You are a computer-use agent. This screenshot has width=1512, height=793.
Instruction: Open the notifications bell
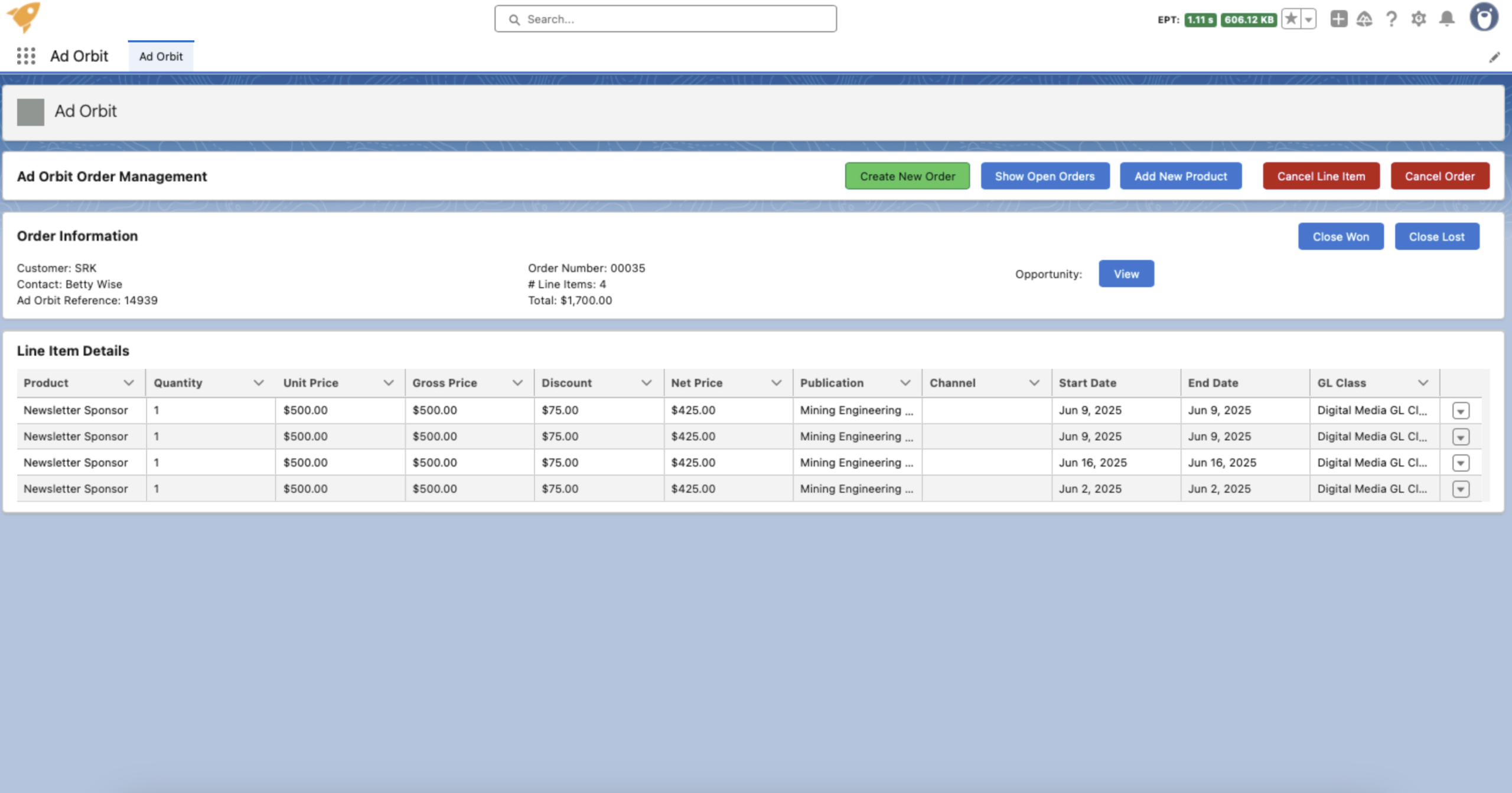click(1446, 19)
